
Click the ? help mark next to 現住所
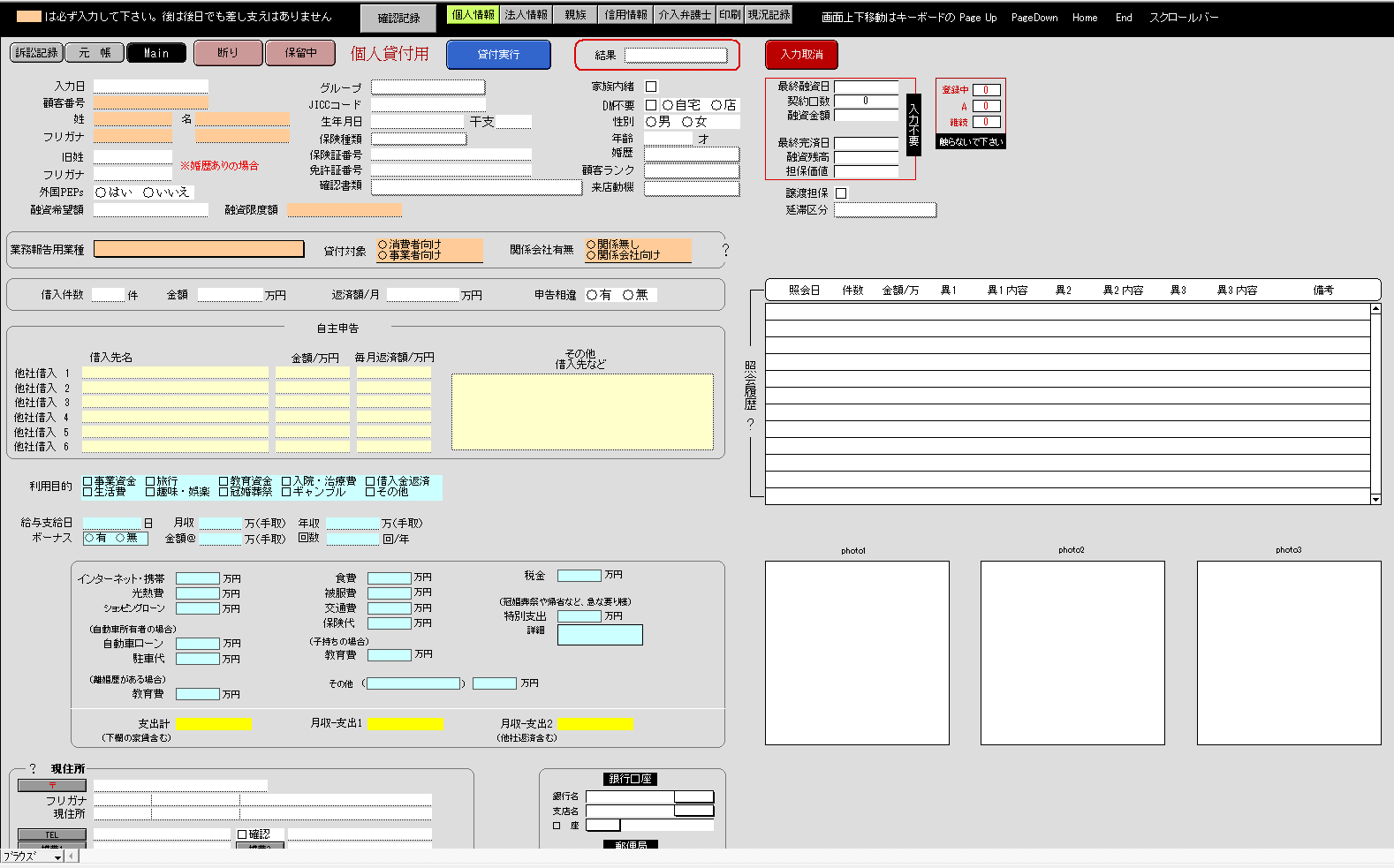point(34,769)
